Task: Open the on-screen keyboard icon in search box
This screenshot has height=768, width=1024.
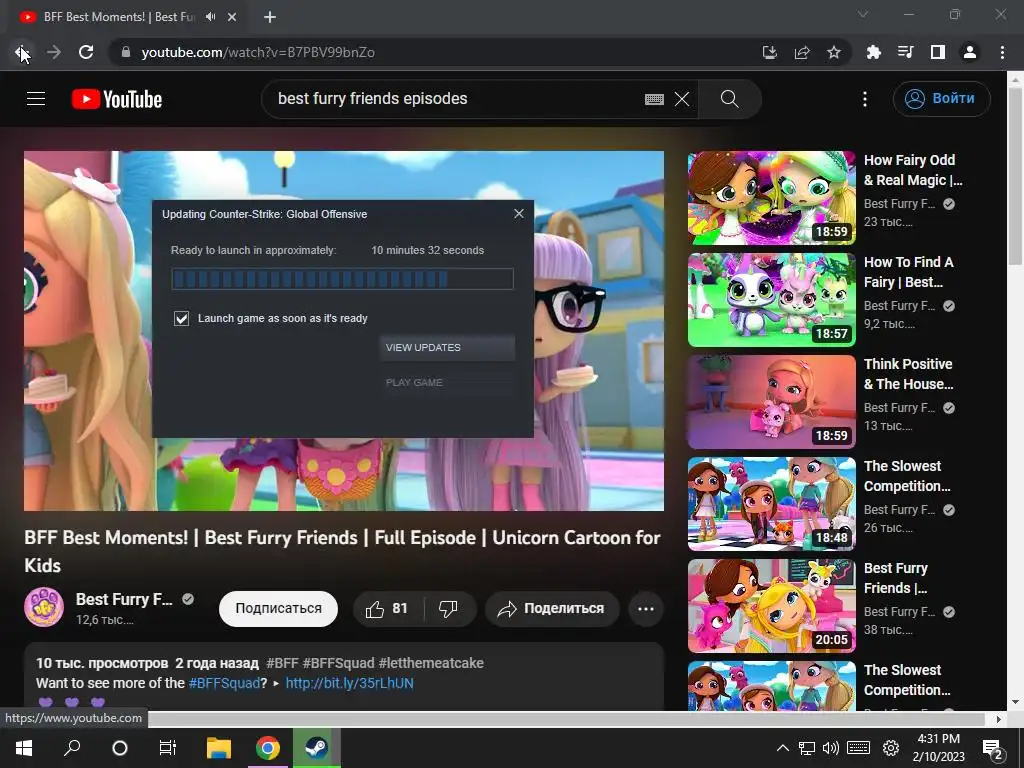Action: (654, 99)
